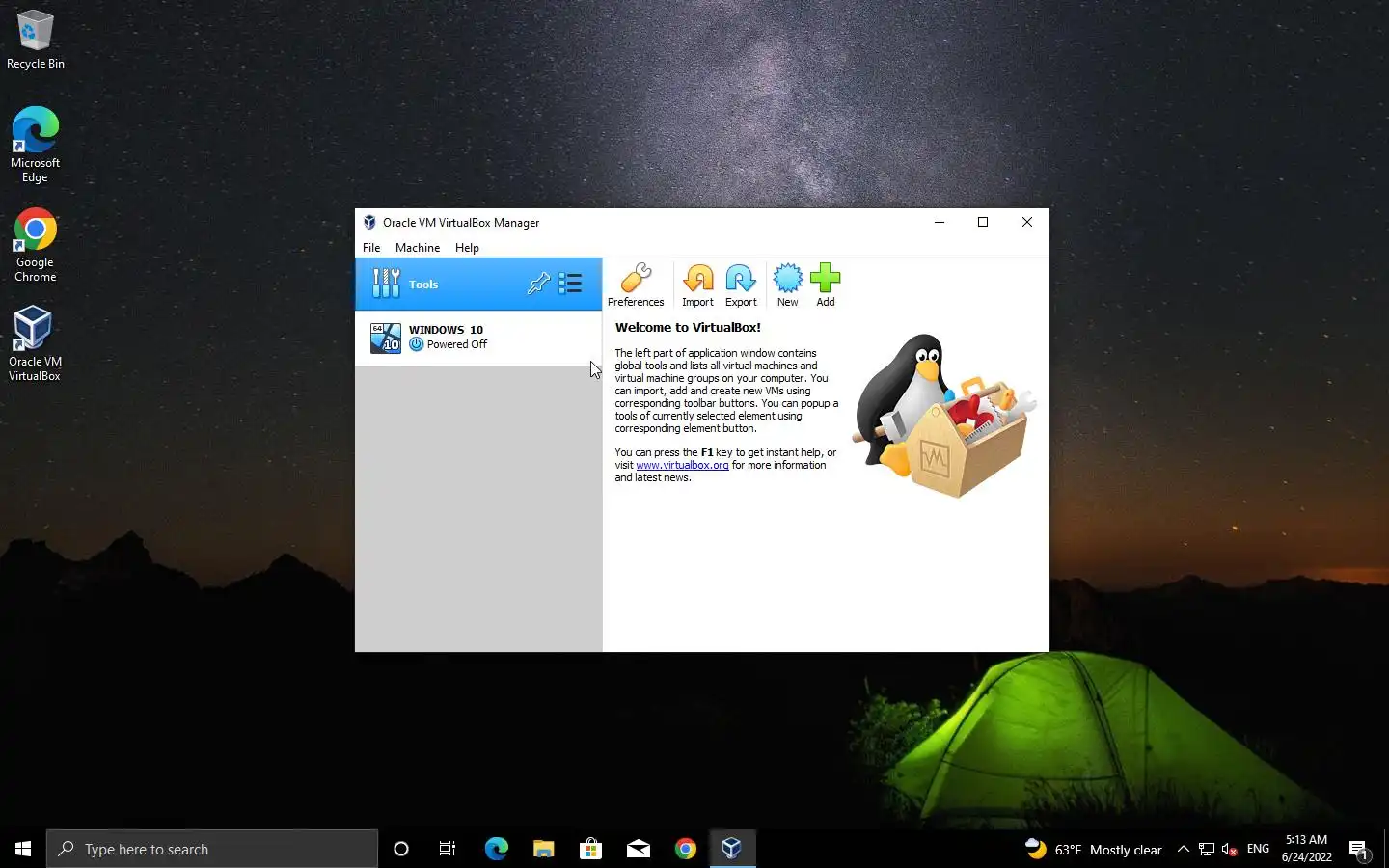Image resolution: width=1389 pixels, height=868 pixels.
Task: Open the Machine menu
Action: pos(418,248)
